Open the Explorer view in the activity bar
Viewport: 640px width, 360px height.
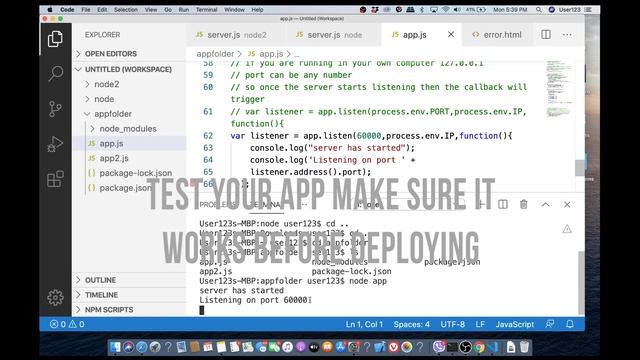[x=55, y=39]
